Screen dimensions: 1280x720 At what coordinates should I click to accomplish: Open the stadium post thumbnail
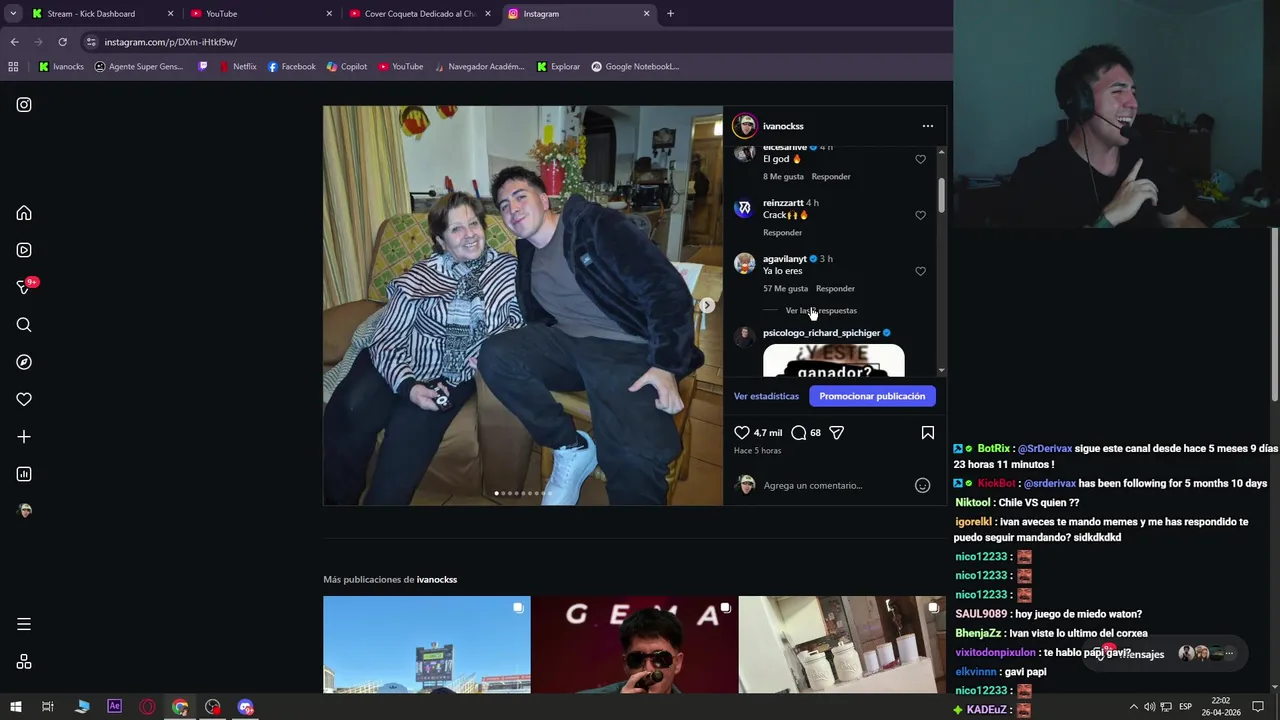coord(427,645)
